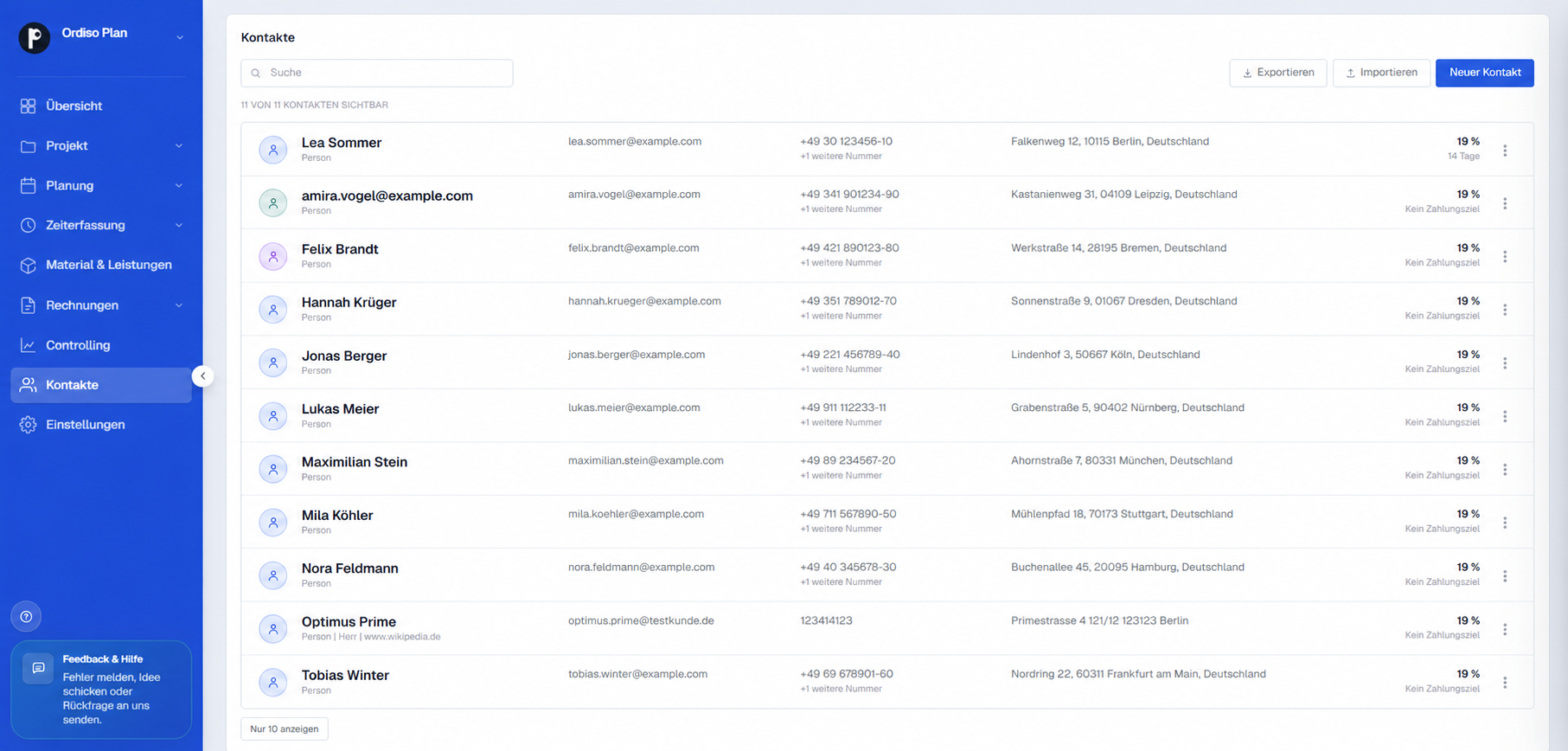Open the Hannah Krüger contact name

(x=349, y=302)
